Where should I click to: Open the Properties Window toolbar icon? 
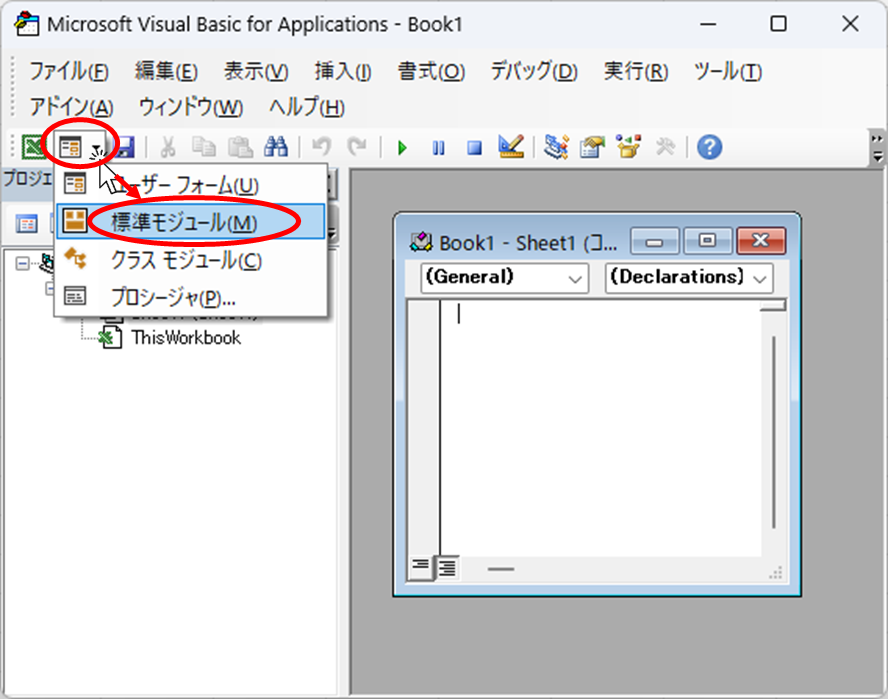pyautogui.click(x=592, y=147)
